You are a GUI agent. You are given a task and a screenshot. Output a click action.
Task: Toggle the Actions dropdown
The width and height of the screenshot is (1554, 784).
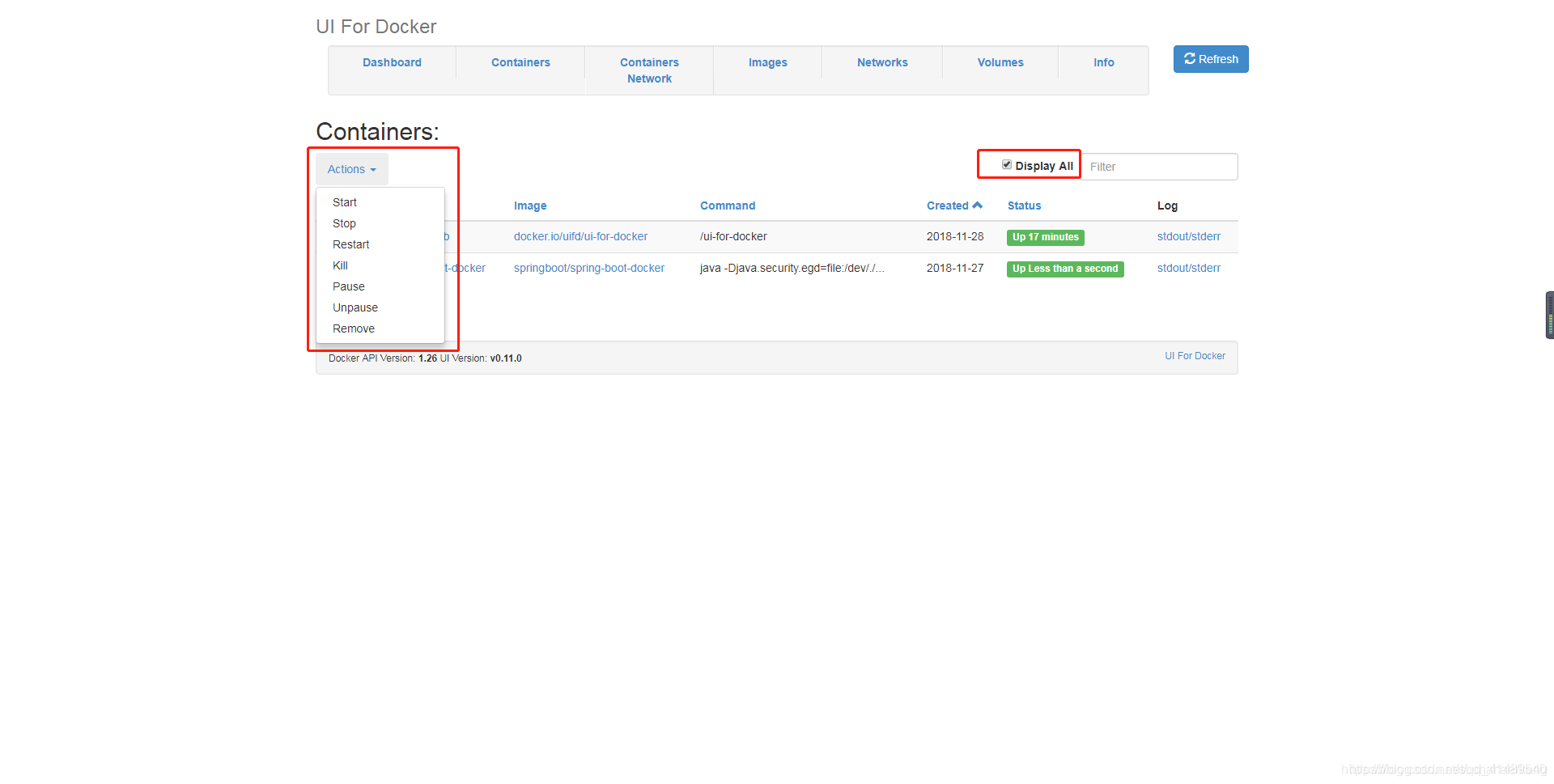coord(352,169)
